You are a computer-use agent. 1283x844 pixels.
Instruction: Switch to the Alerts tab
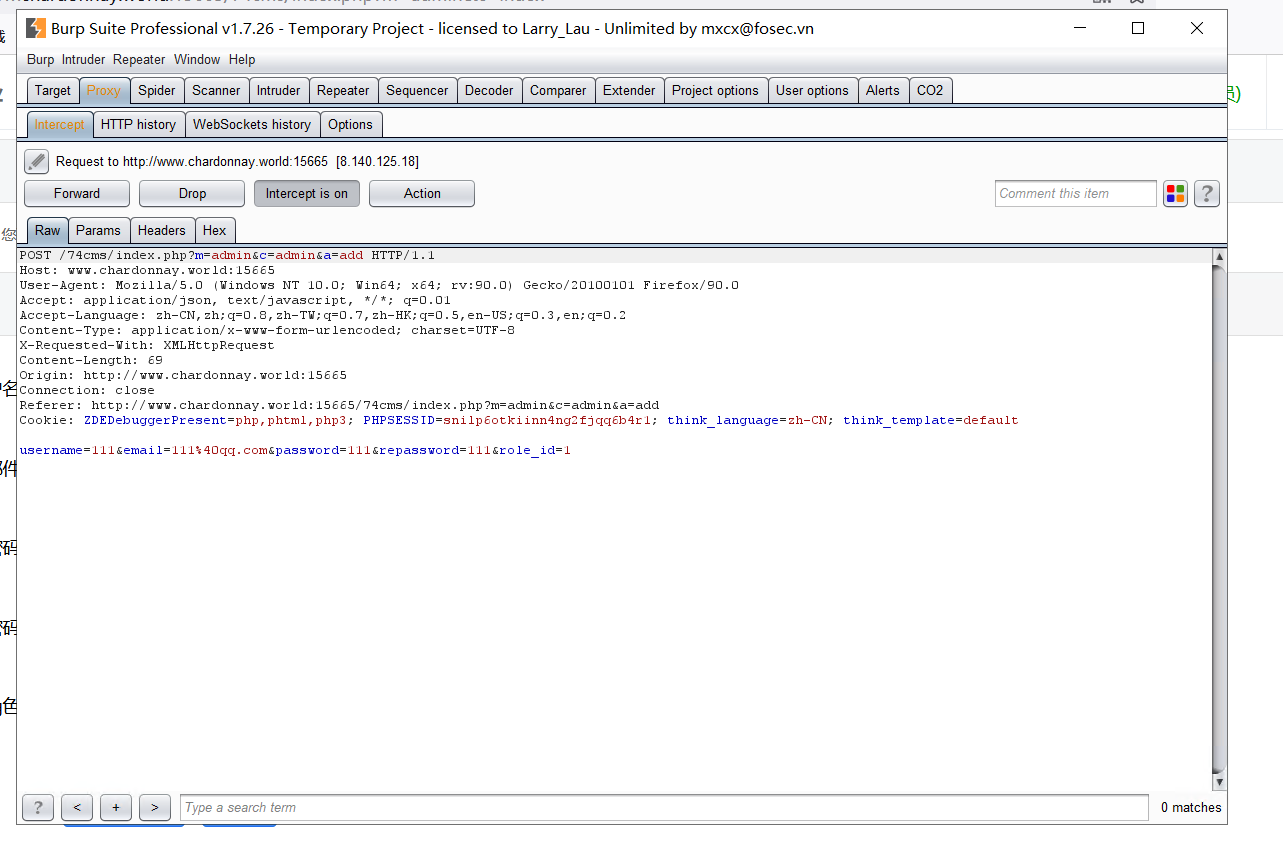point(883,90)
